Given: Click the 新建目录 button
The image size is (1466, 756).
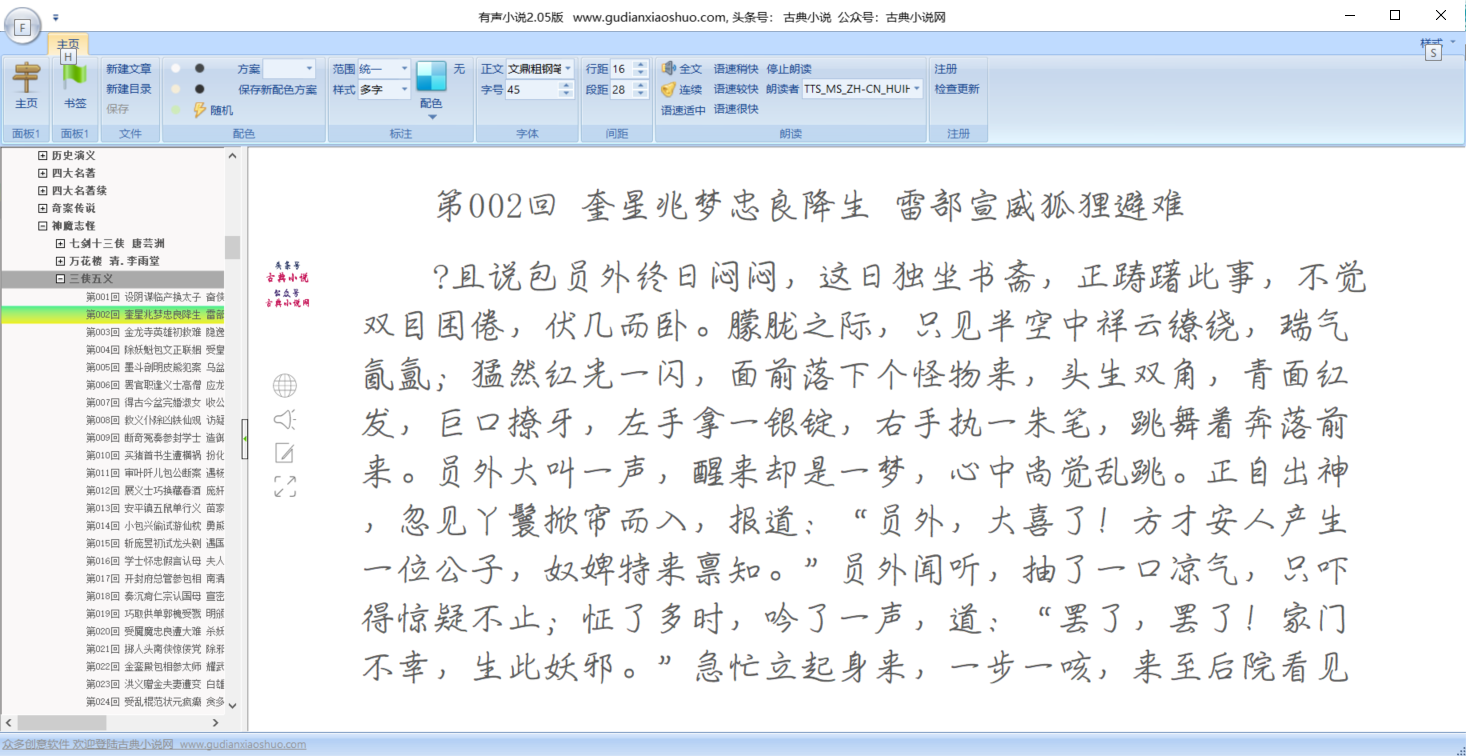Looking at the screenshot, I should tap(129, 89).
